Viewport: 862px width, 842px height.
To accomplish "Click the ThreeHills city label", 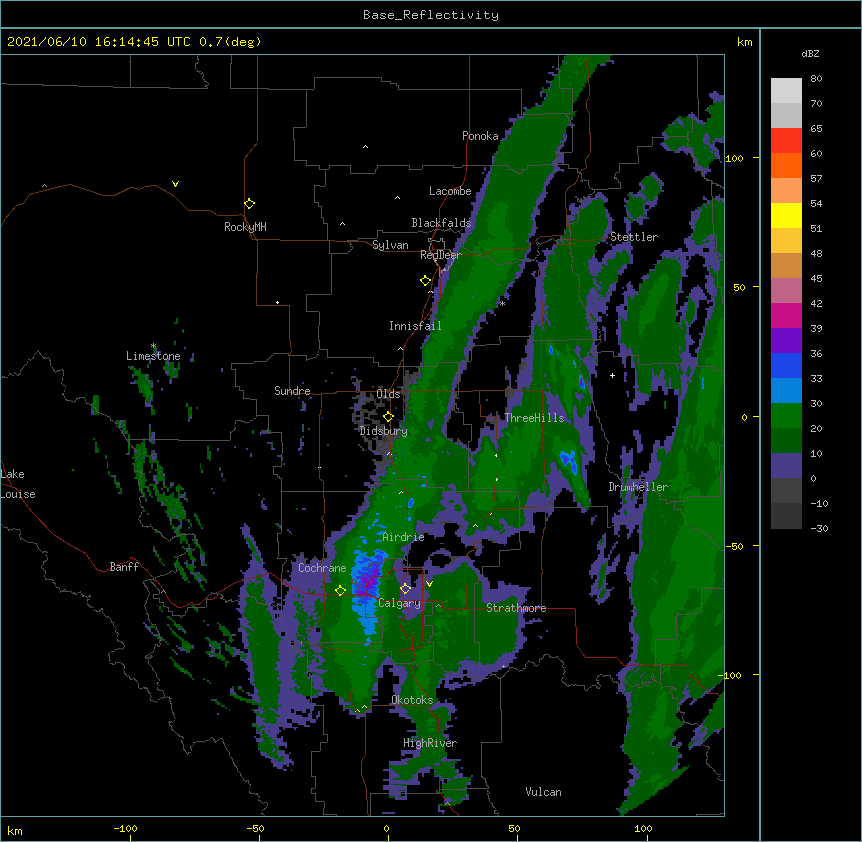I will click(534, 418).
